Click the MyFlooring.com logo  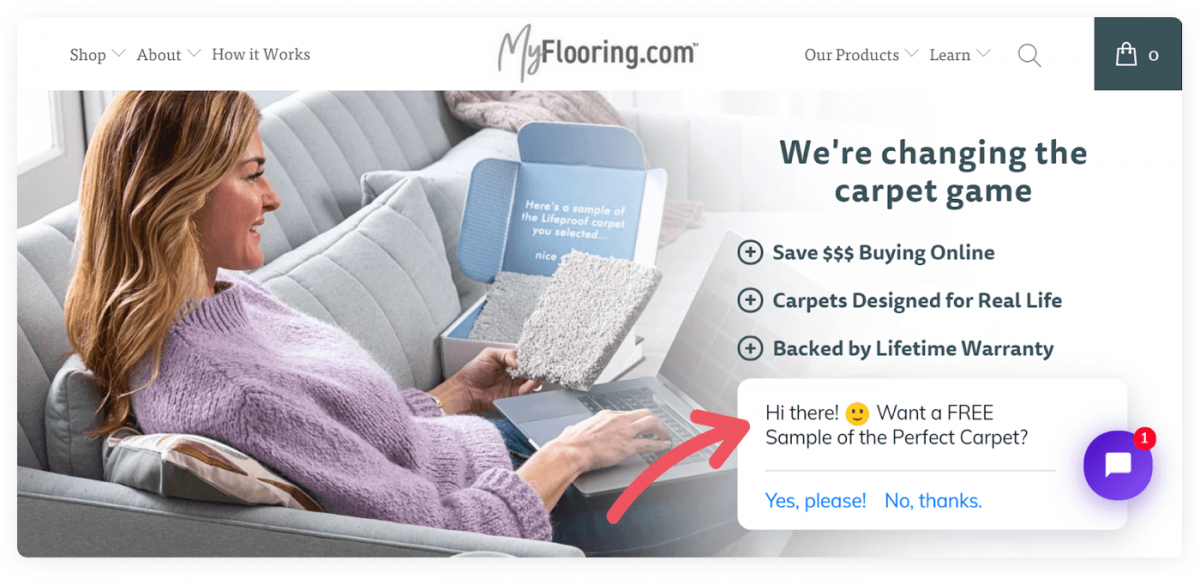[598, 52]
